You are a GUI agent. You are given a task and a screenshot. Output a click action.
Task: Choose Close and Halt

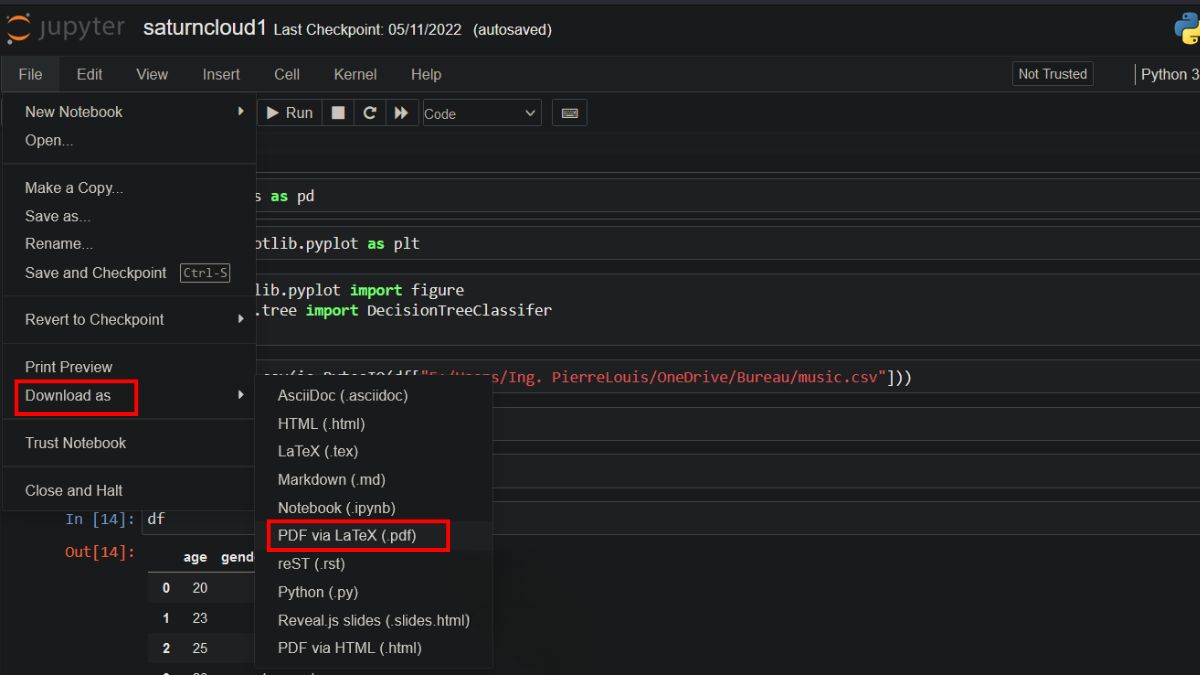coord(74,490)
